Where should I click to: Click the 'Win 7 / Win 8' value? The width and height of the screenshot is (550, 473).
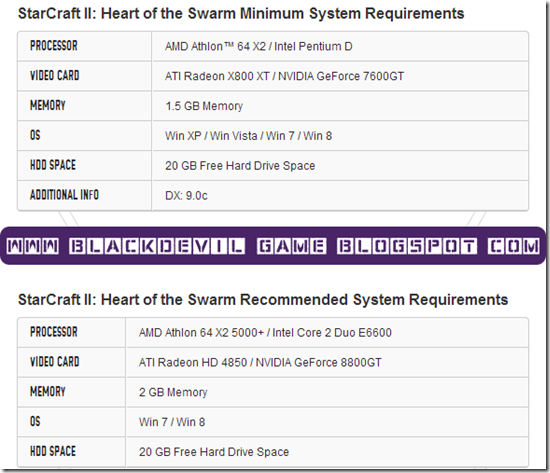point(172,422)
